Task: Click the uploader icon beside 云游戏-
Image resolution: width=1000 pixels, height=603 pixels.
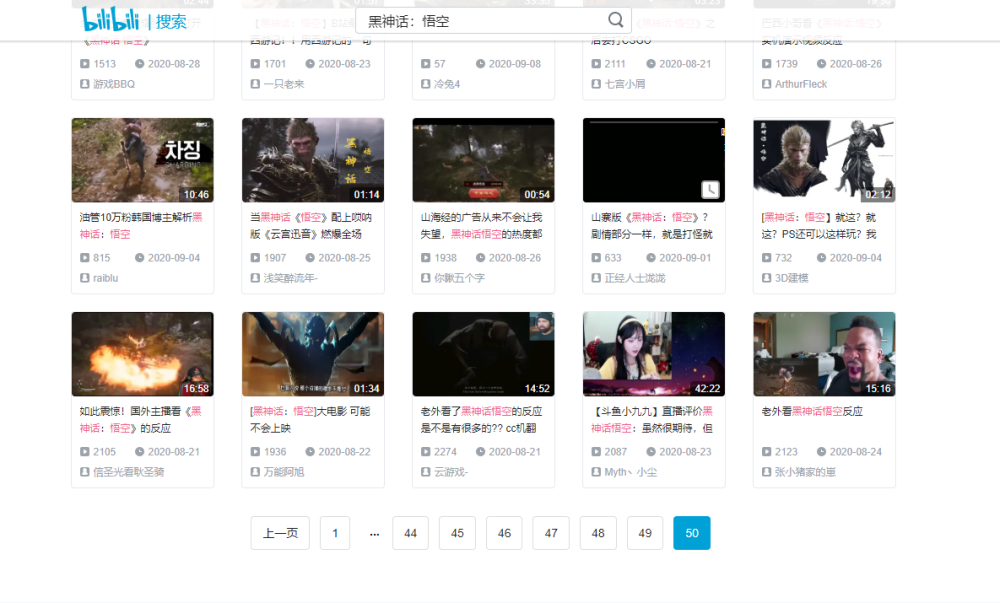Action: (425, 472)
